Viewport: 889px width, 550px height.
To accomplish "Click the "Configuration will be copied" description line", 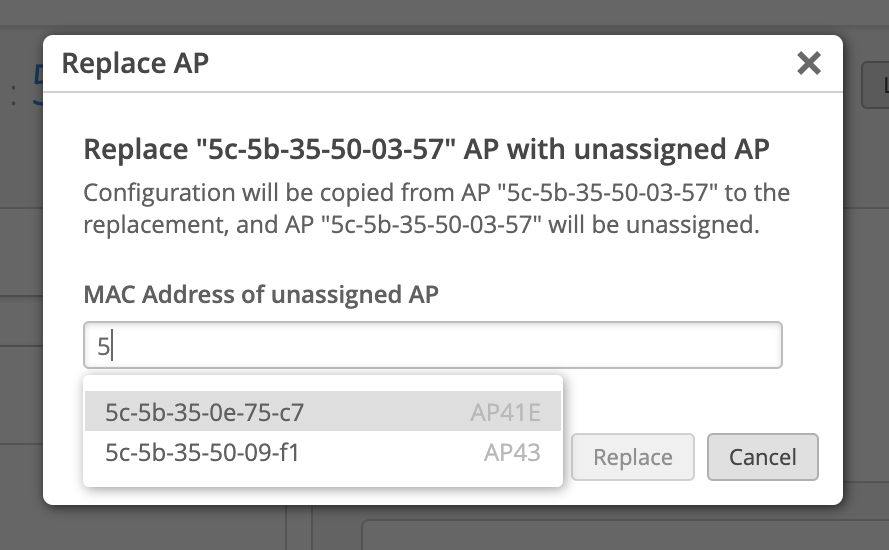I will (x=436, y=192).
